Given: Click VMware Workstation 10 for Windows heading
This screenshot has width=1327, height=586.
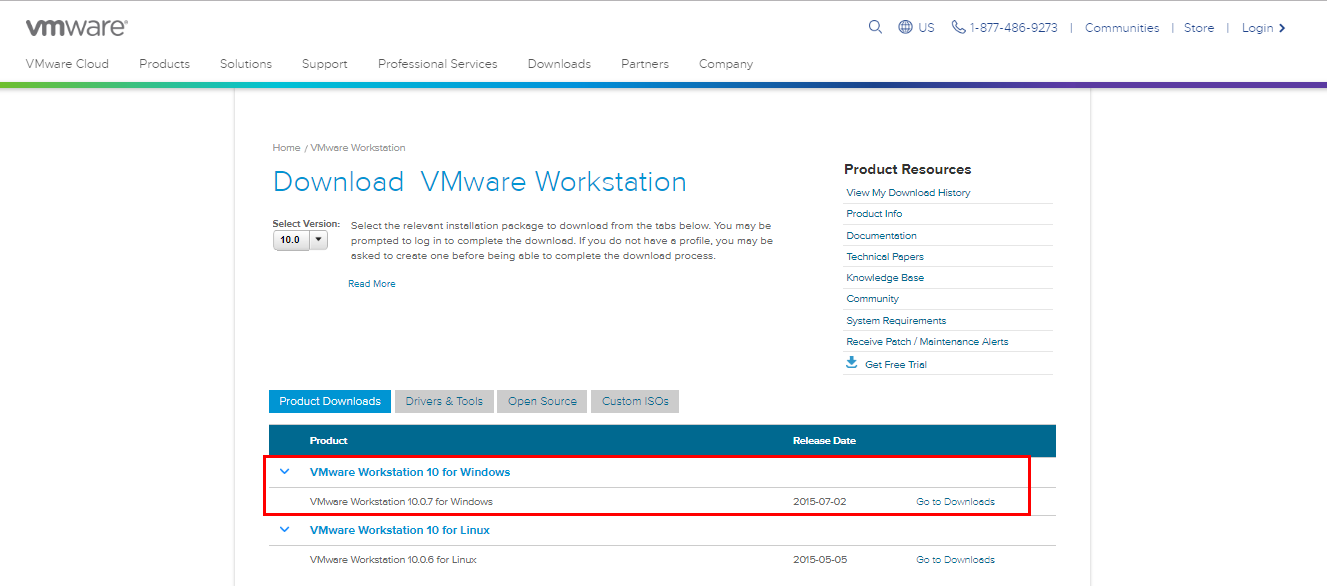Looking at the screenshot, I should click(410, 472).
